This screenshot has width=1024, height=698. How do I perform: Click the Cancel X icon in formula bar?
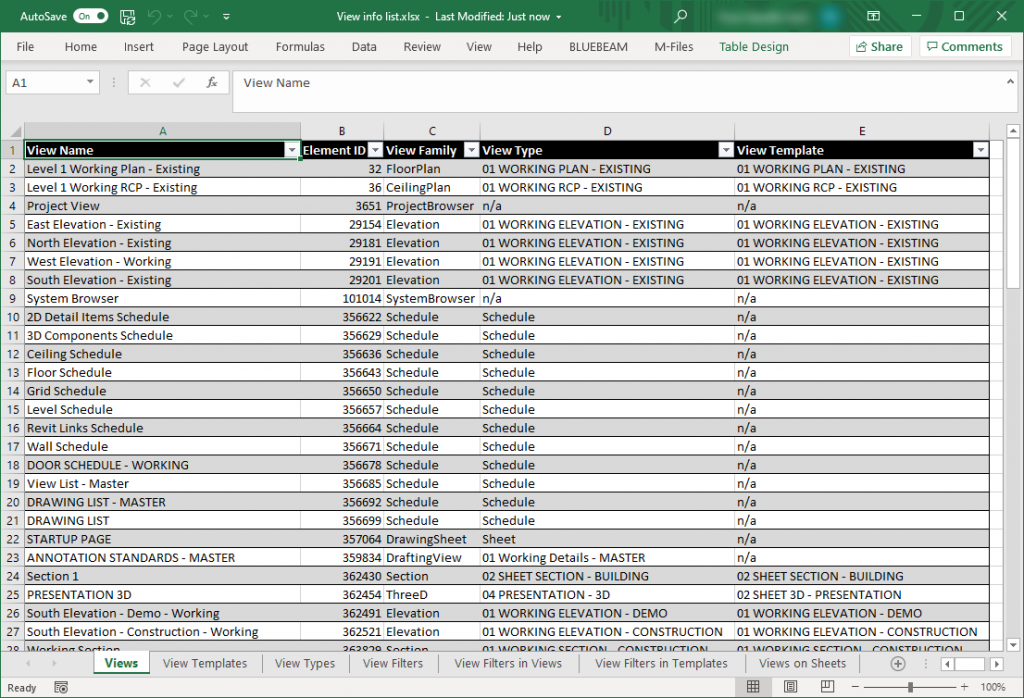145,83
